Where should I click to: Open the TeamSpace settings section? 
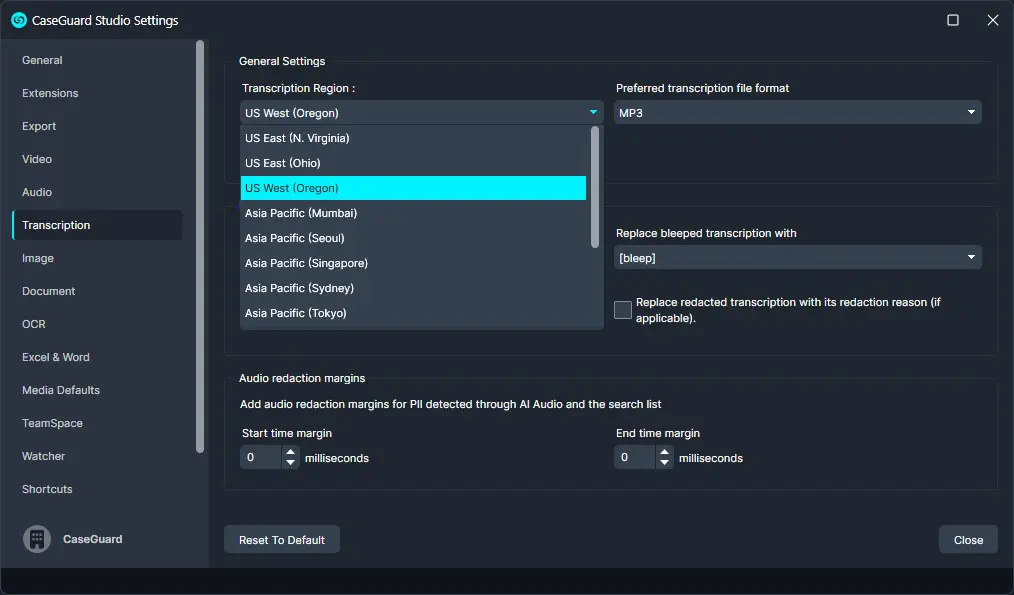point(97,423)
